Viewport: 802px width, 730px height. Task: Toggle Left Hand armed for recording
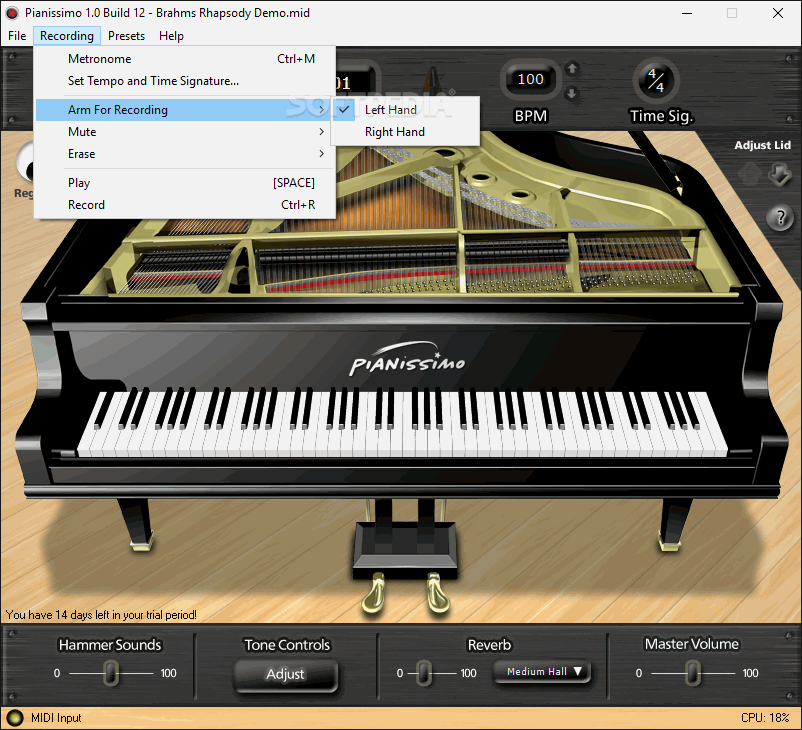coord(405,109)
